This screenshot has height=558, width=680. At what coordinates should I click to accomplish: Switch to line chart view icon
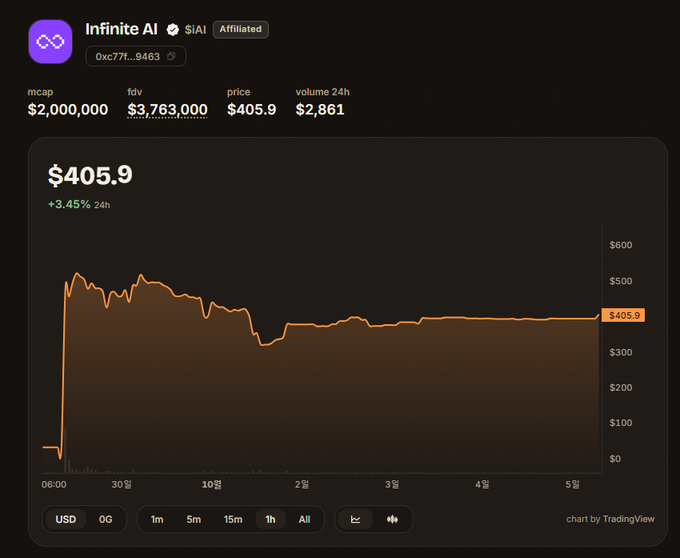[x=356, y=519]
